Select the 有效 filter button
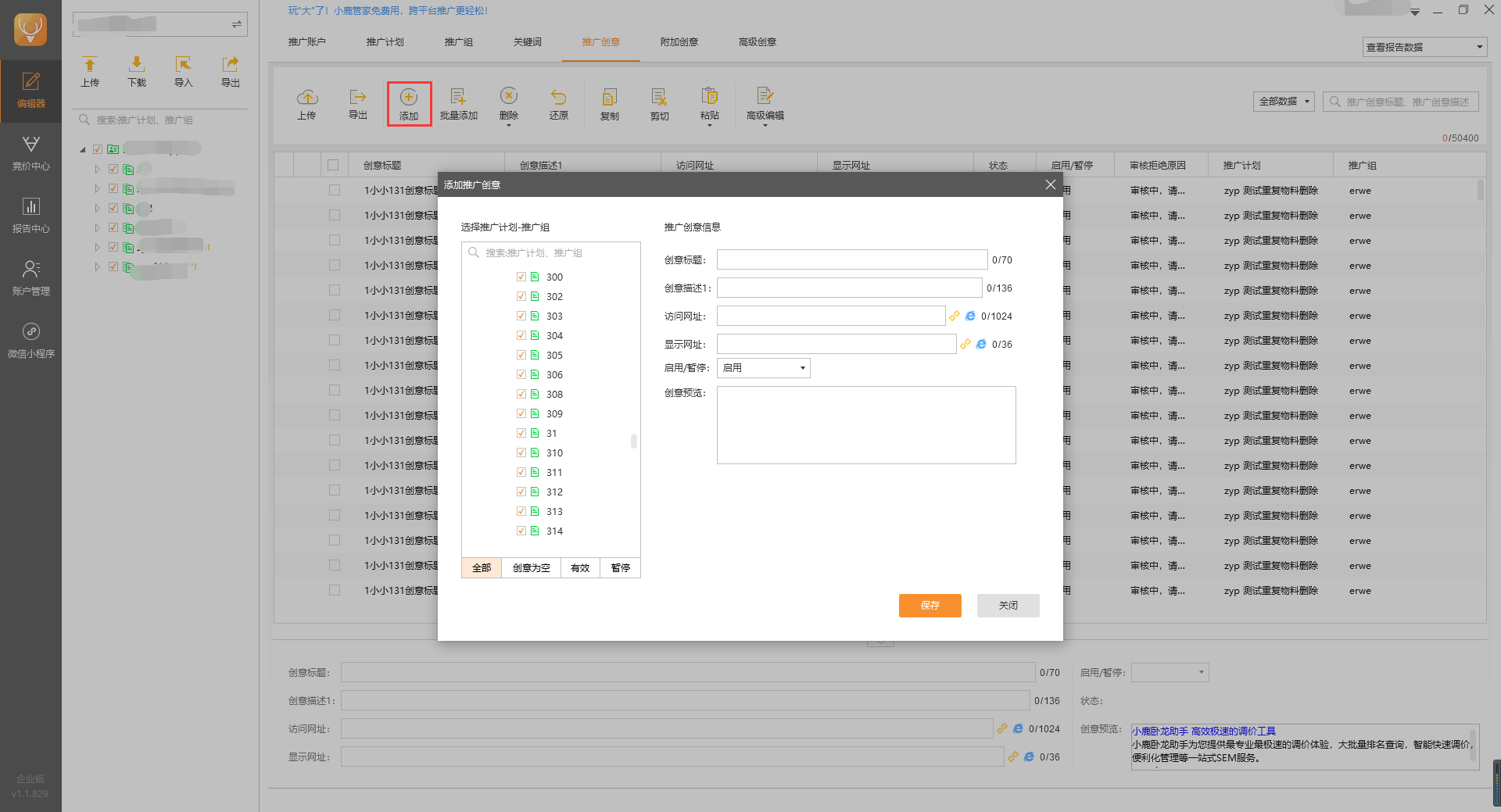 [580, 568]
